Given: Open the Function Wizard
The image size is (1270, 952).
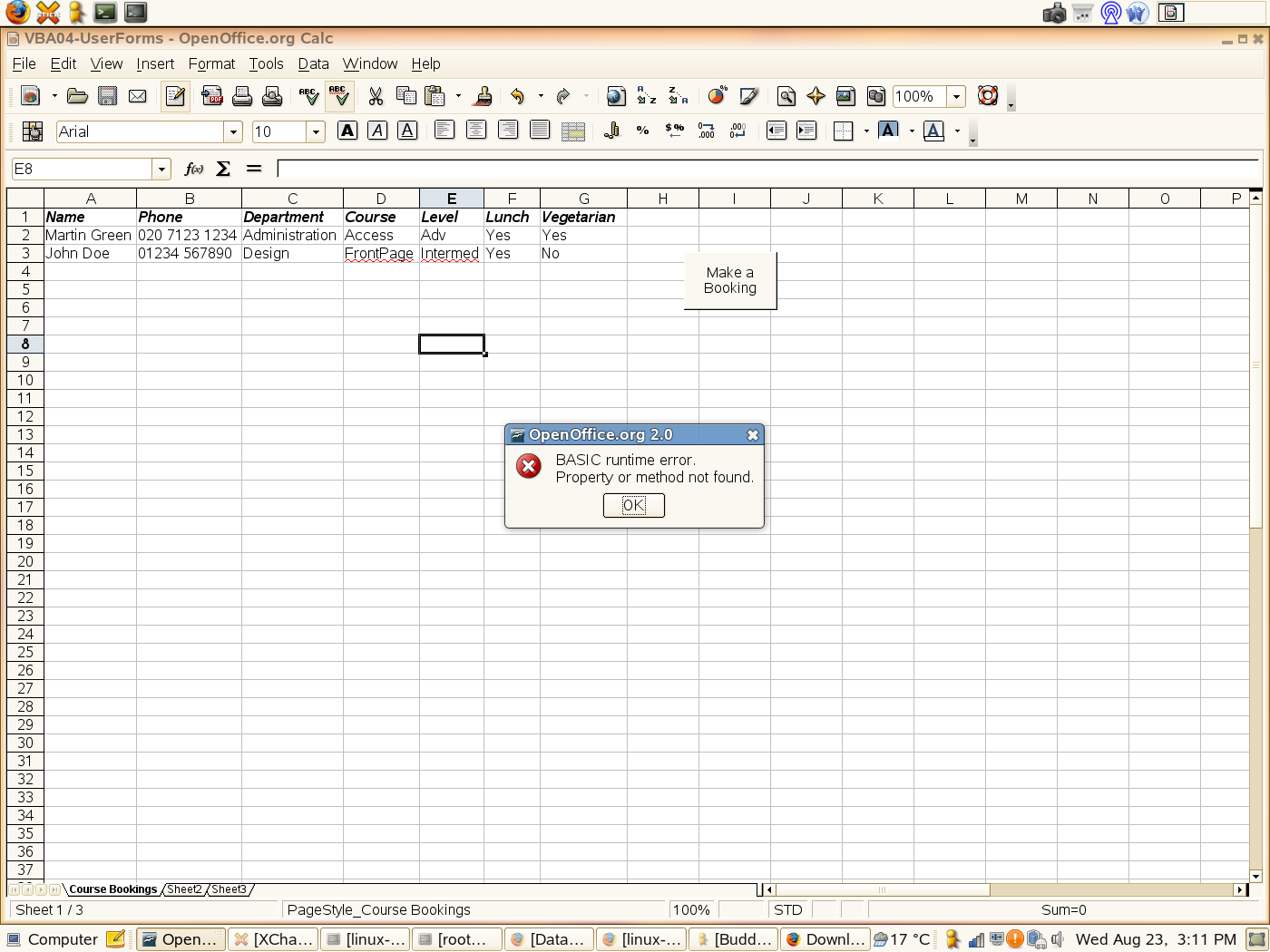Looking at the screenshot, I should tap(193, 169).
